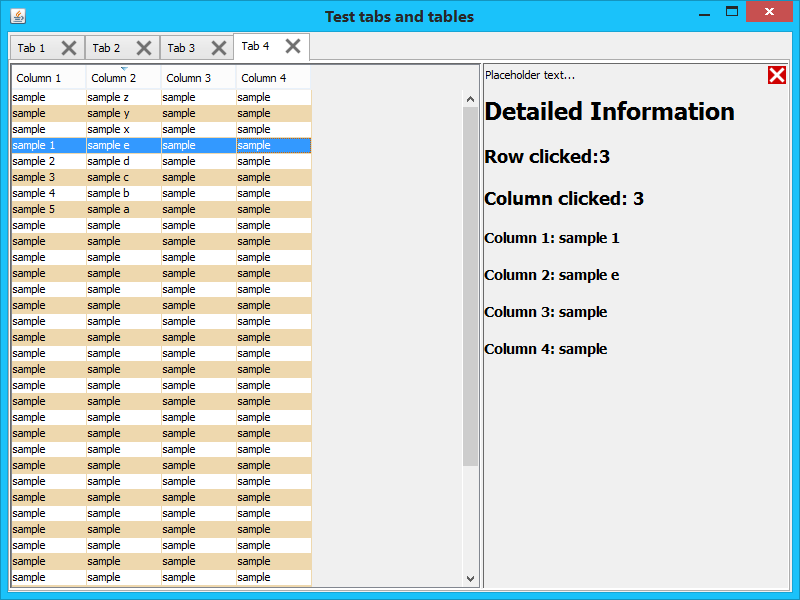Switch to Tab 3

click(181, 48)
